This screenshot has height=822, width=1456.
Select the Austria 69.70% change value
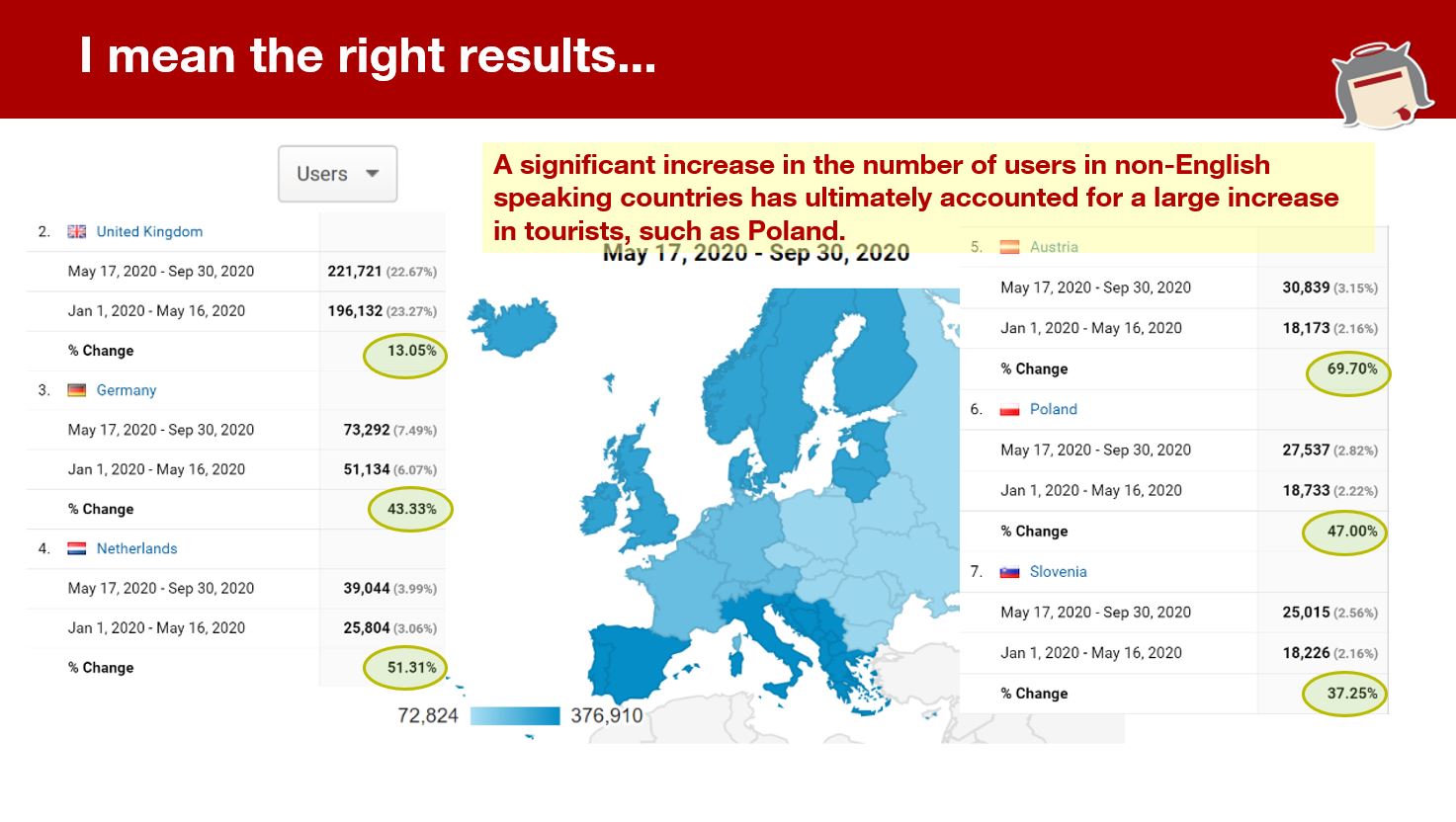pyautogui.click(x=1351, y=369)
